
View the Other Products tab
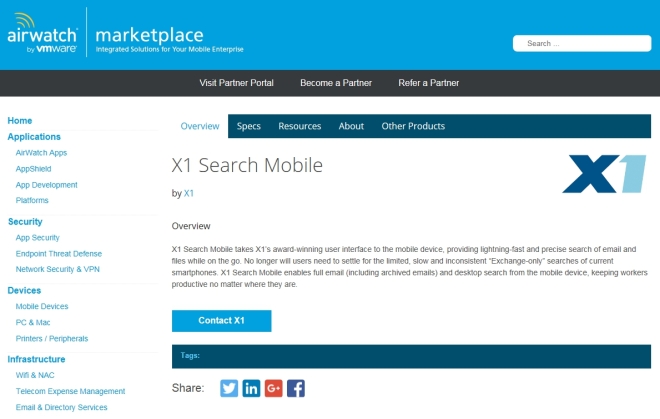click(x=413, y=126)
